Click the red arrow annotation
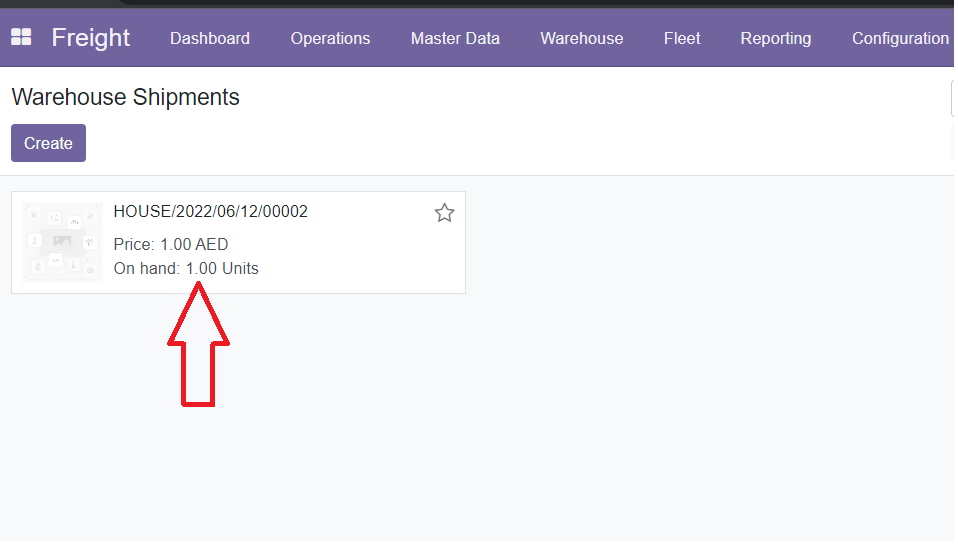The image size is (958, 546). tap(198, 345)
